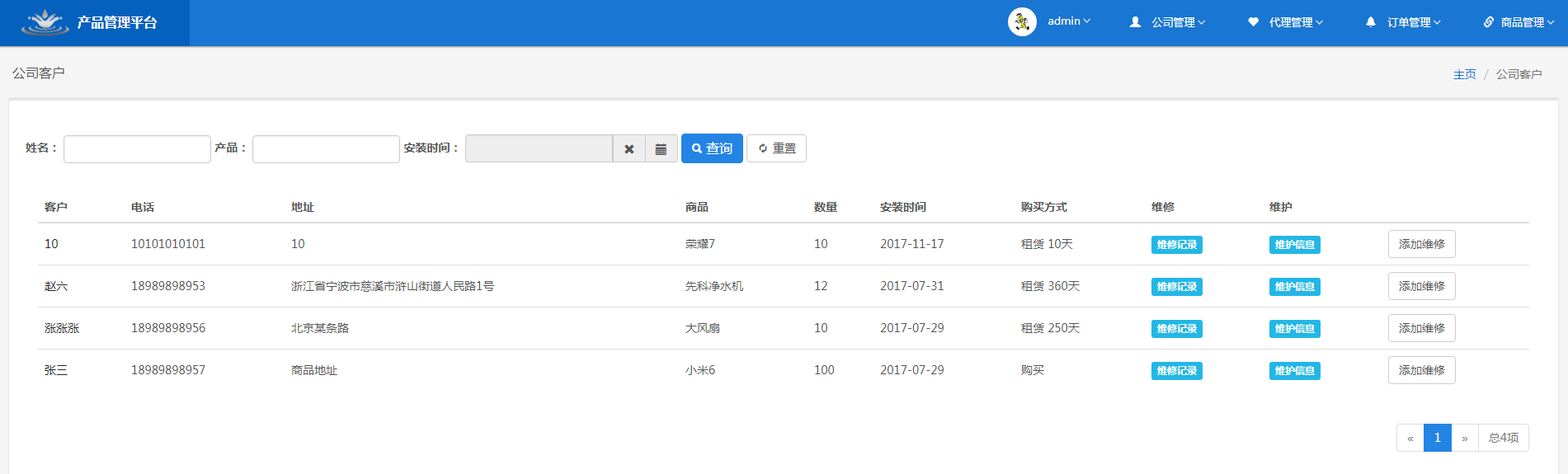Clear the install date with X icon
1568x474 pixels.
629,149
